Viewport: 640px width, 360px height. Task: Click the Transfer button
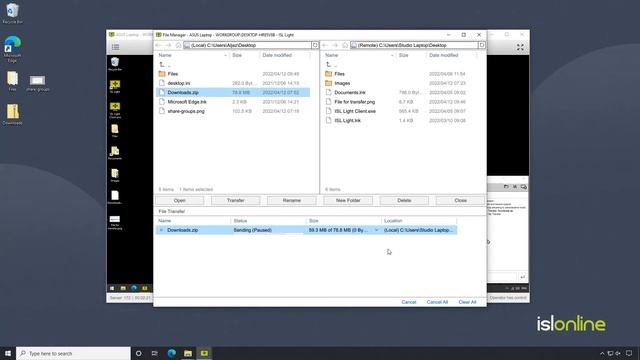(x=236, y=200)
